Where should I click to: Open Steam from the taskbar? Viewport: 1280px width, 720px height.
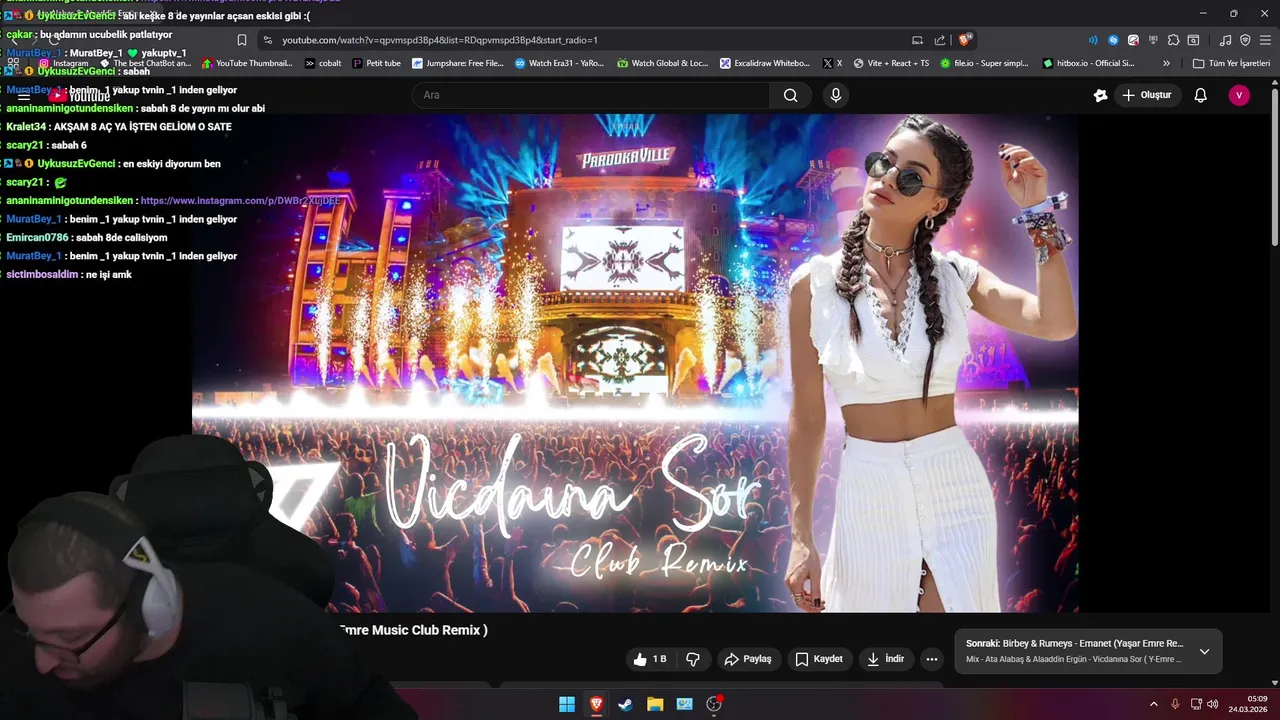click(x=625, y=704)
